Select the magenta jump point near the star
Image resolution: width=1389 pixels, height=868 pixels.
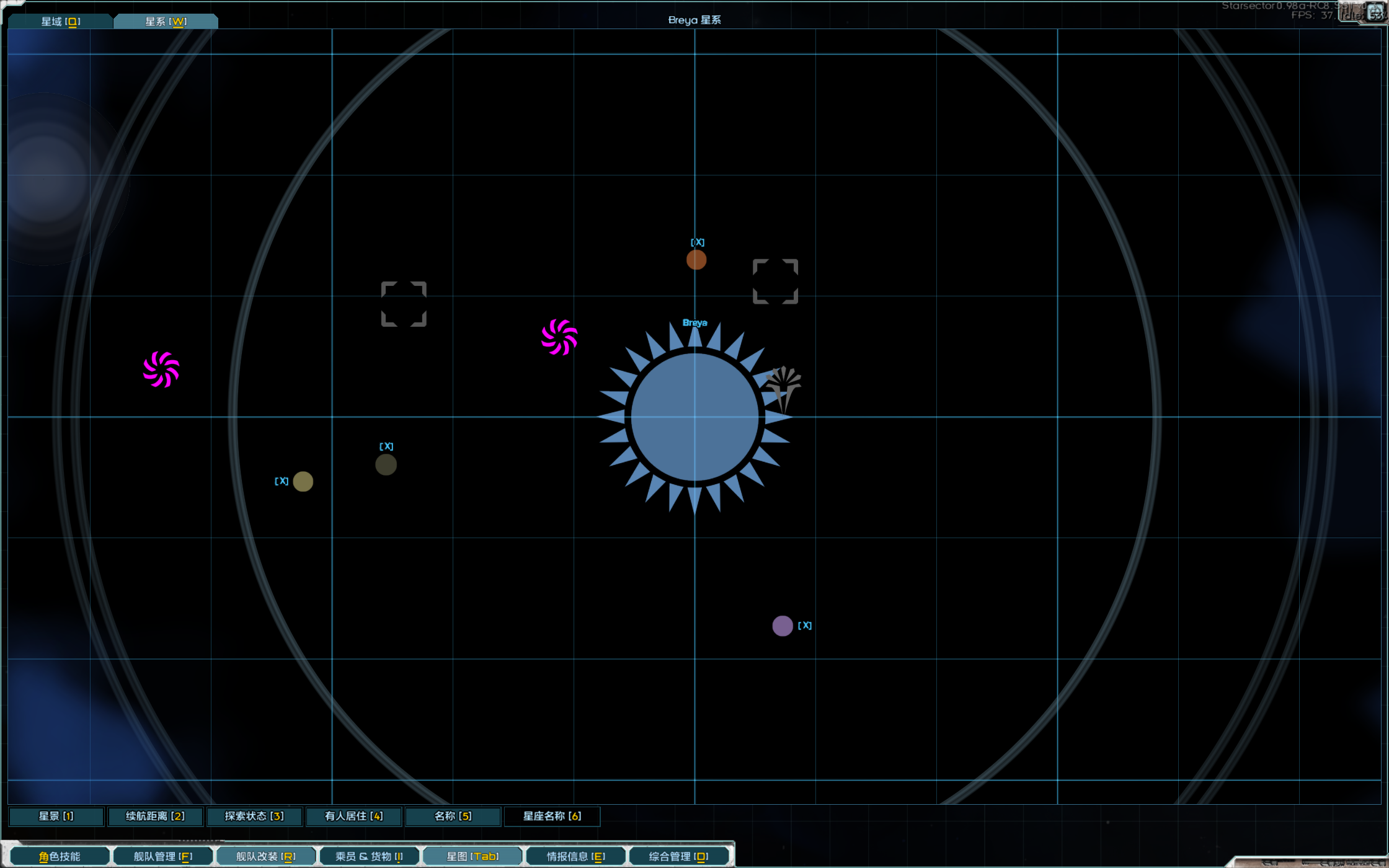click(559, 337)
